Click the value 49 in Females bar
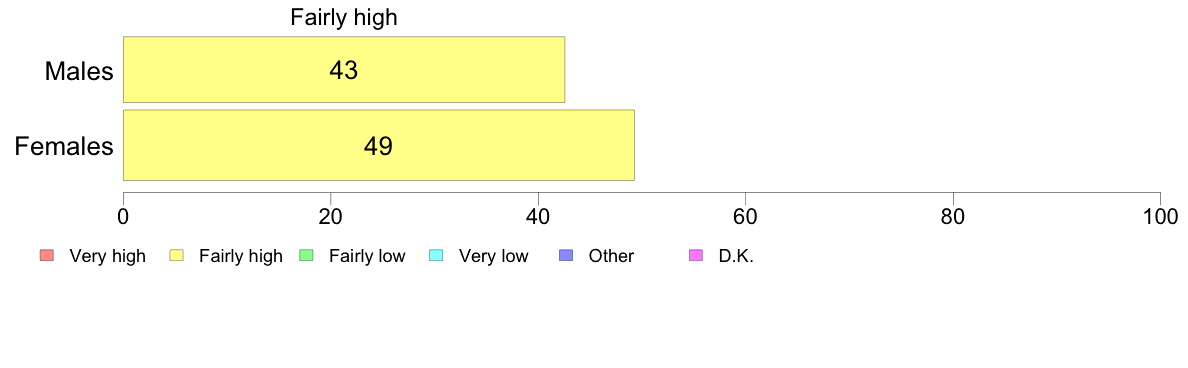The image size is (1188, 368). [x=378, y=146]
